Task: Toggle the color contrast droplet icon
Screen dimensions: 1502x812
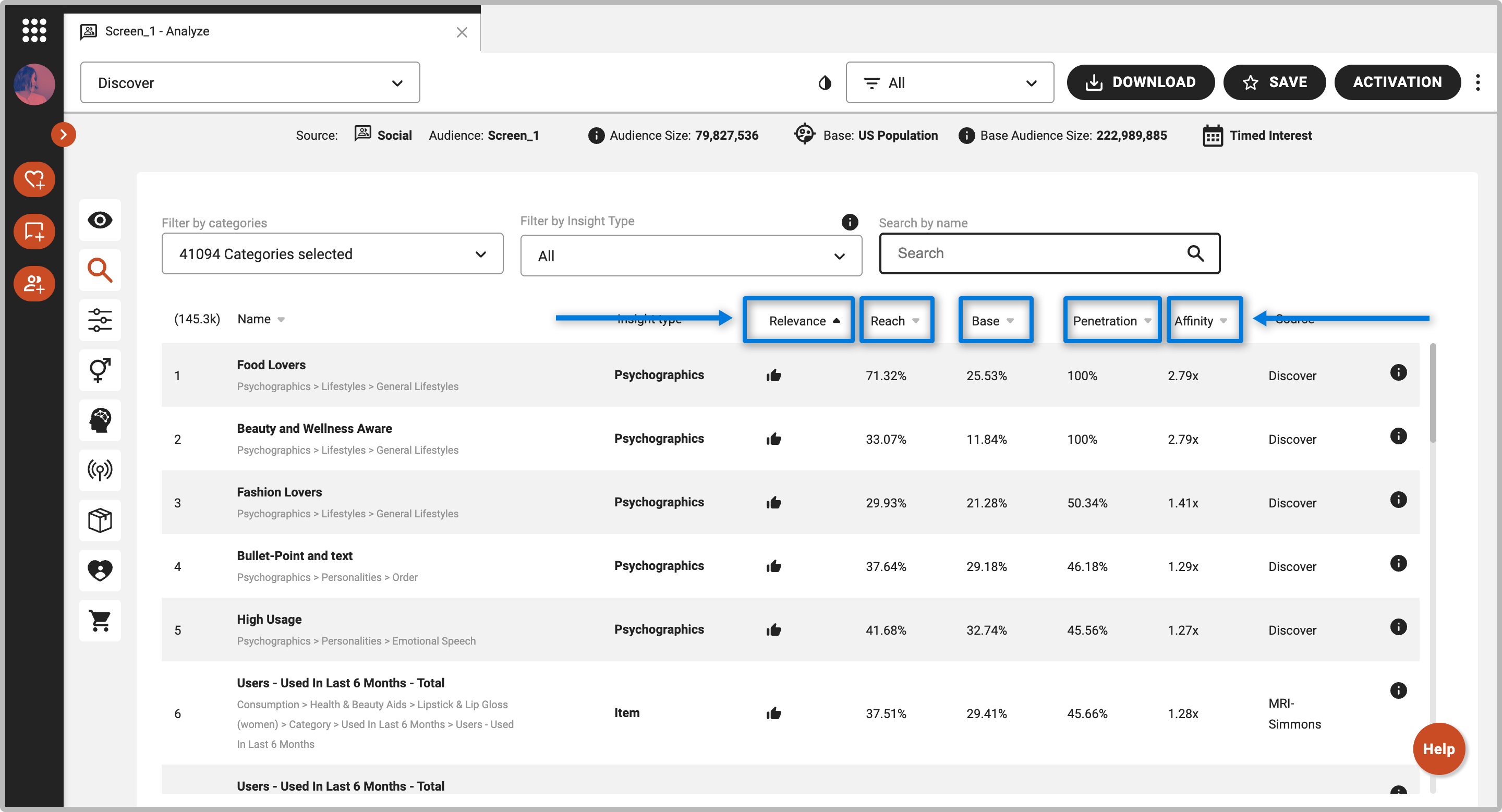Action: (x=825, y=83)
